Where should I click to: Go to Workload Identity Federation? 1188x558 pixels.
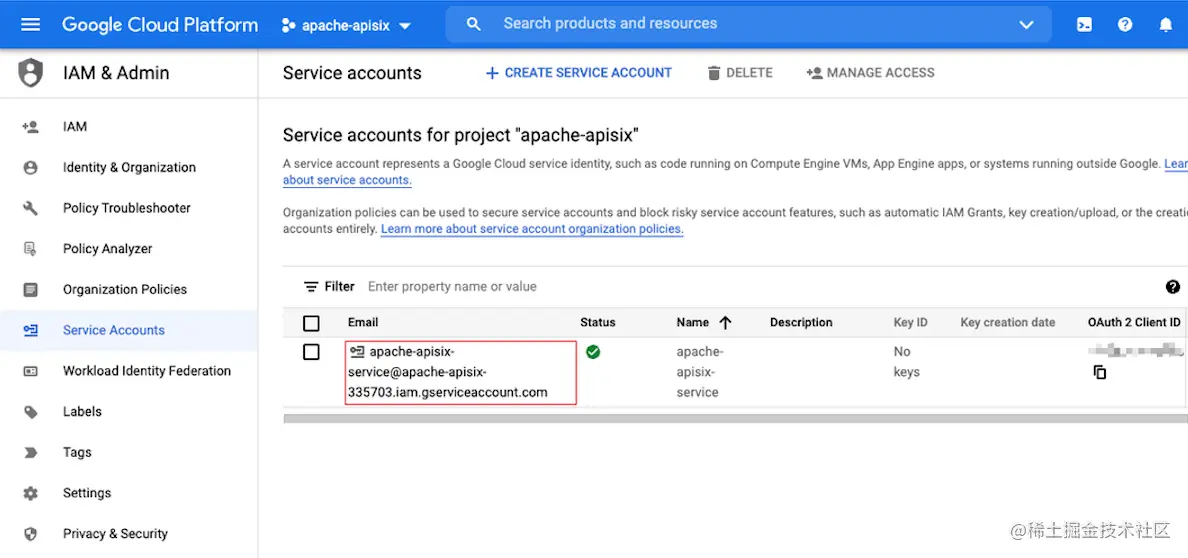[146, 371]
